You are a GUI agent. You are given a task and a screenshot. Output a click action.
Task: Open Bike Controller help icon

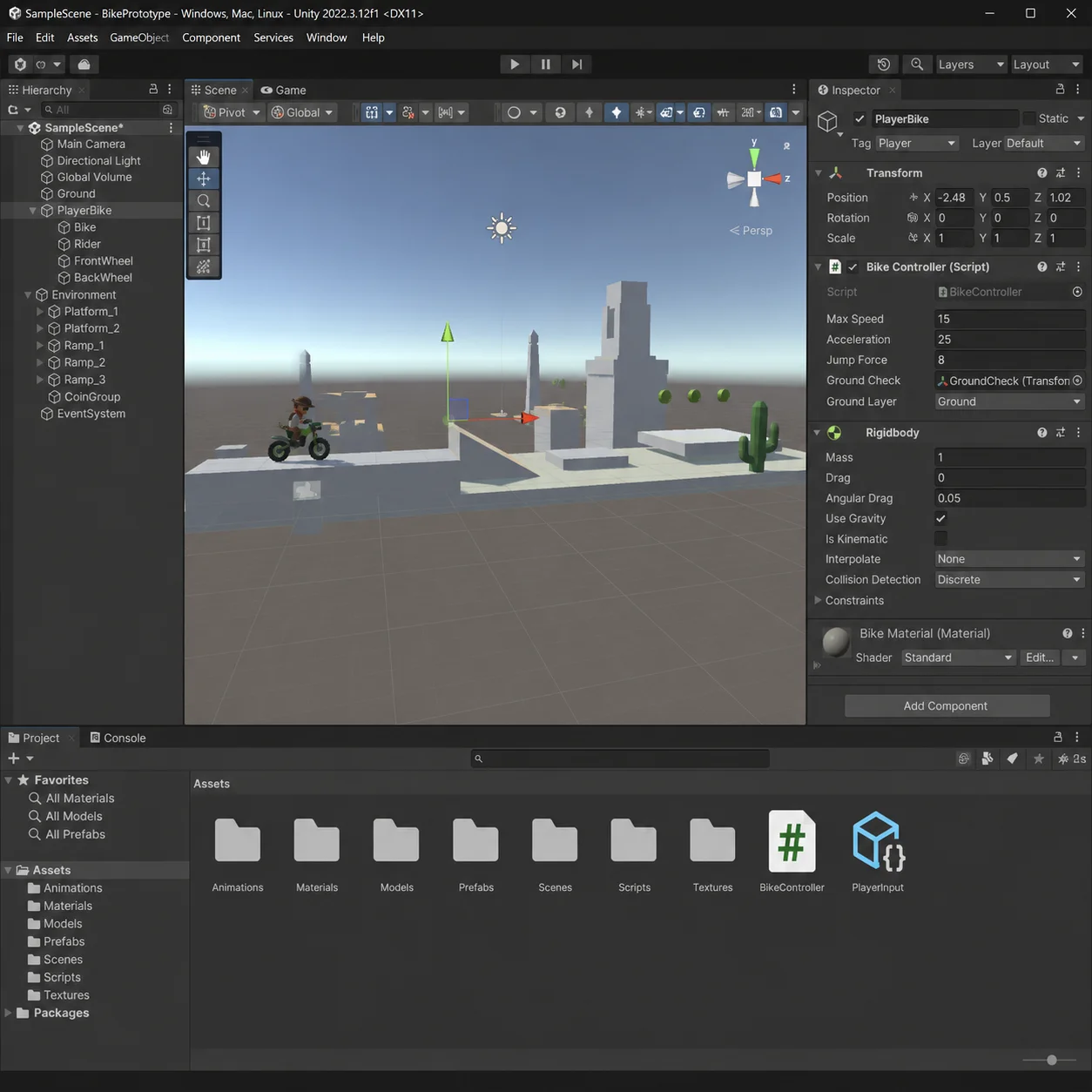1042,267
